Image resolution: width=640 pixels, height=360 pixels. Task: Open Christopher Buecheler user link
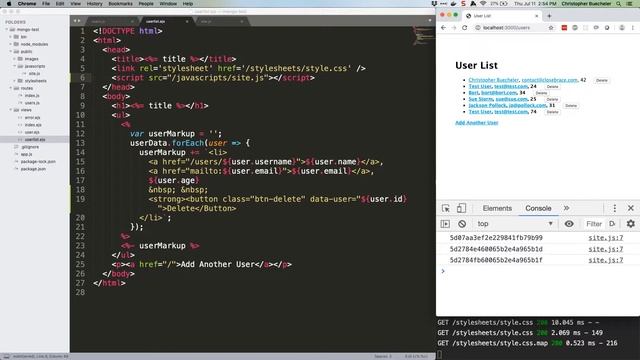point(493,80)
